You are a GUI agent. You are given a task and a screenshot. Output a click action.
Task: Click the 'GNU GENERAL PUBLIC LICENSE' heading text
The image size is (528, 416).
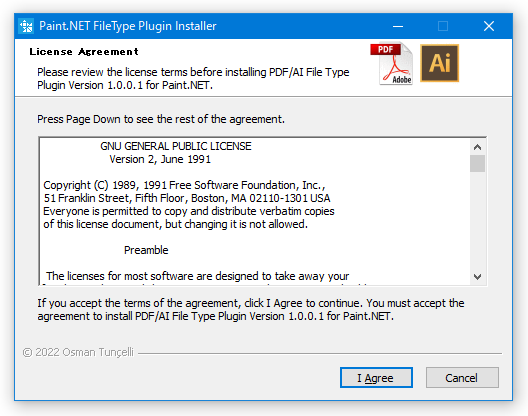(176, 146)
